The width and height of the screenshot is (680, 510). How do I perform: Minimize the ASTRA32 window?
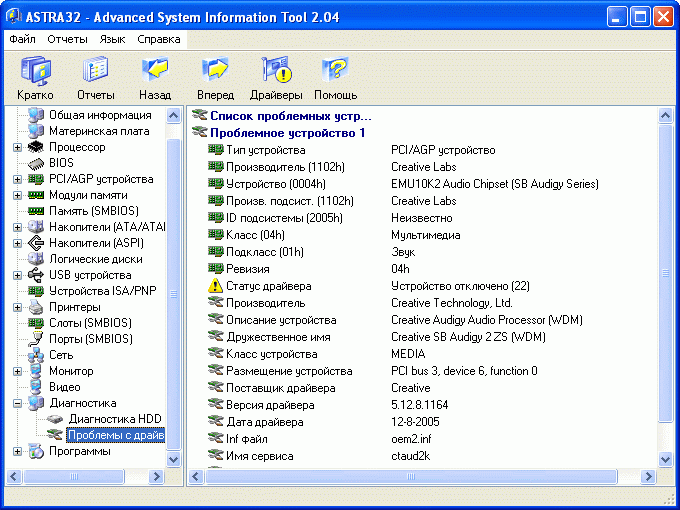click(617, 17)
